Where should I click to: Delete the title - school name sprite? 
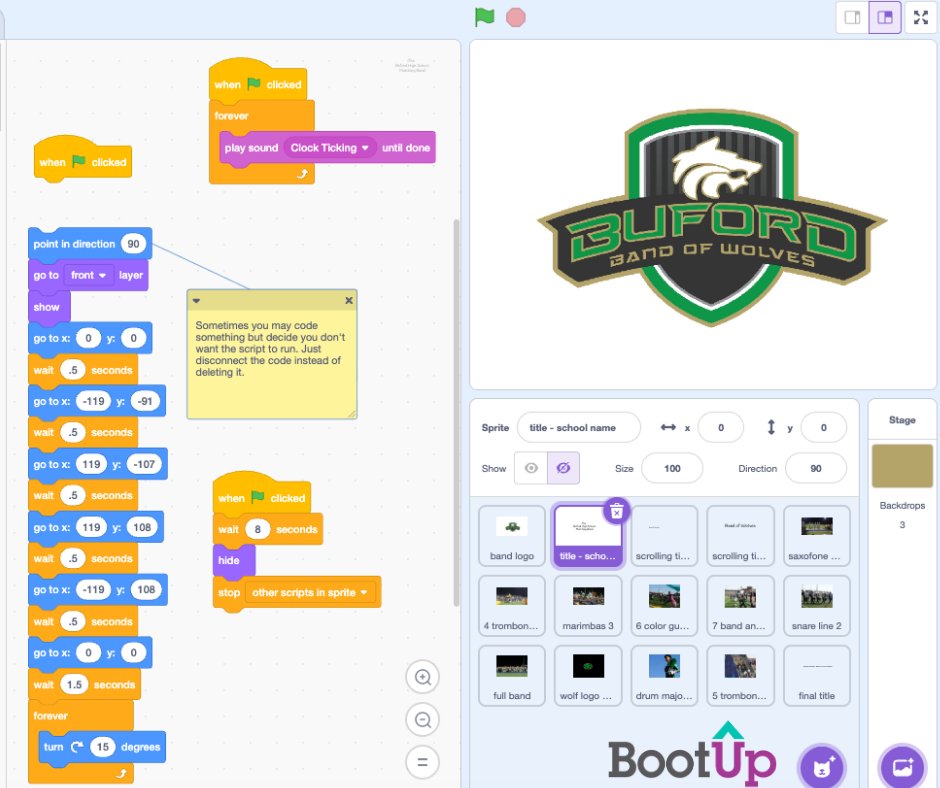tap(617, 512)
